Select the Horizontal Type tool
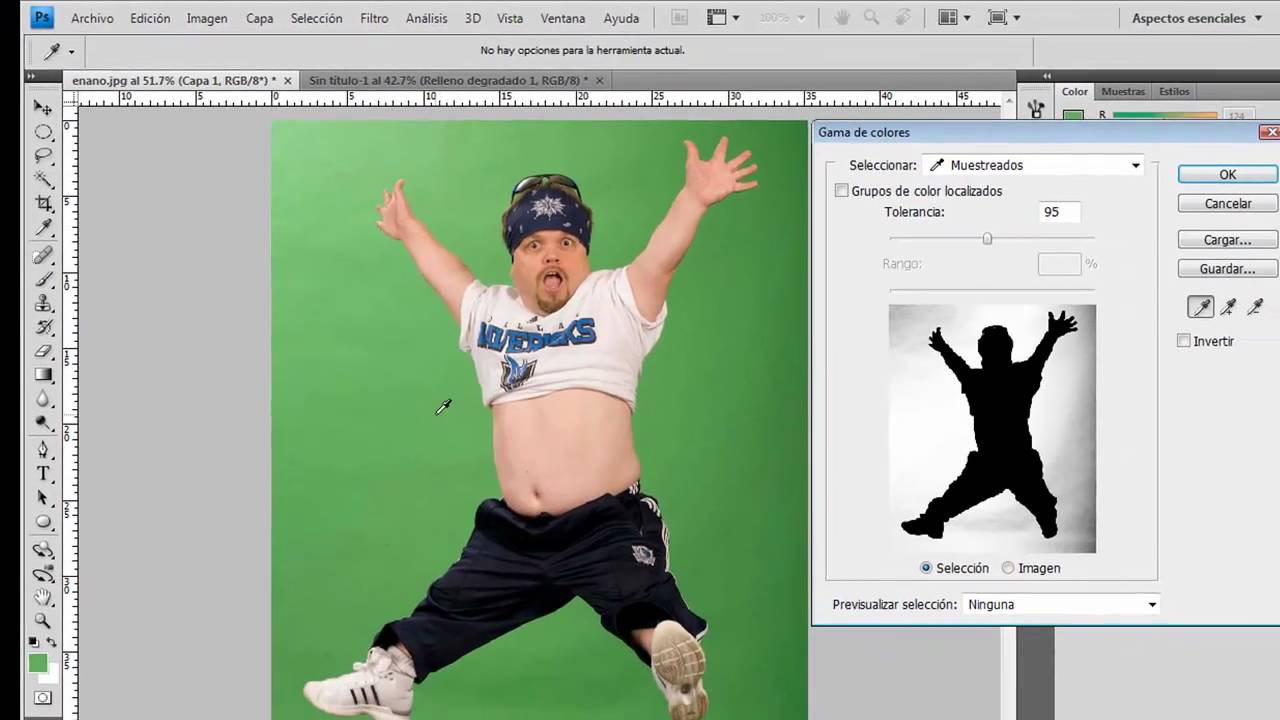 [x=43, y=473]
